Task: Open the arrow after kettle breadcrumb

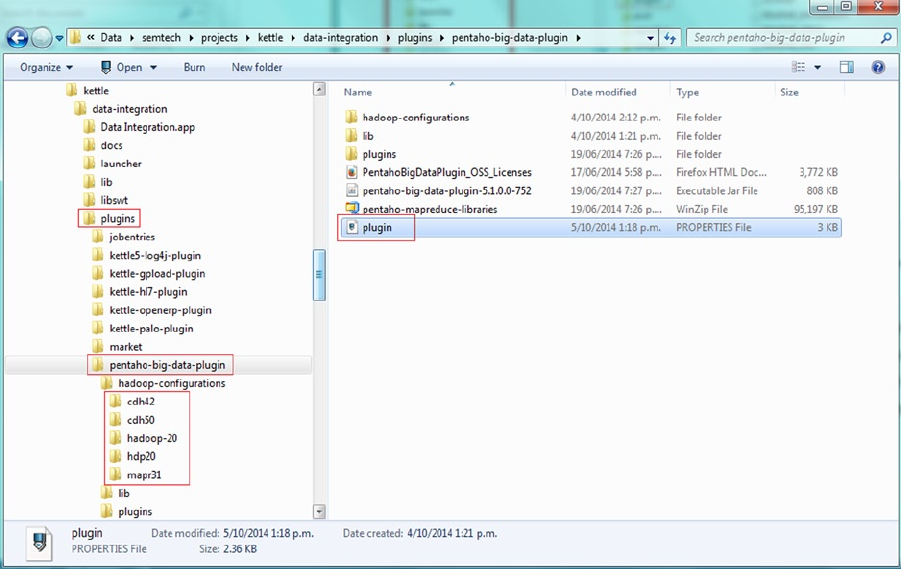Action: coord(293,38)
